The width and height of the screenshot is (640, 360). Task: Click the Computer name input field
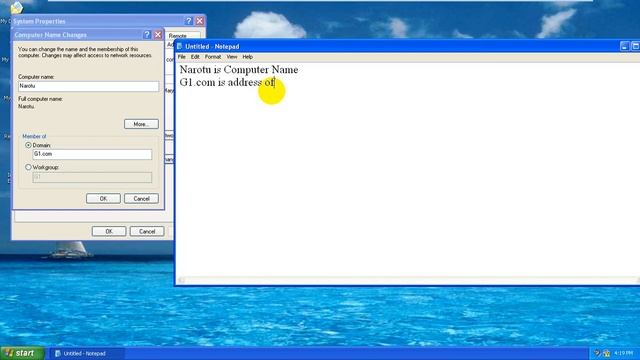tap(89, 86)
